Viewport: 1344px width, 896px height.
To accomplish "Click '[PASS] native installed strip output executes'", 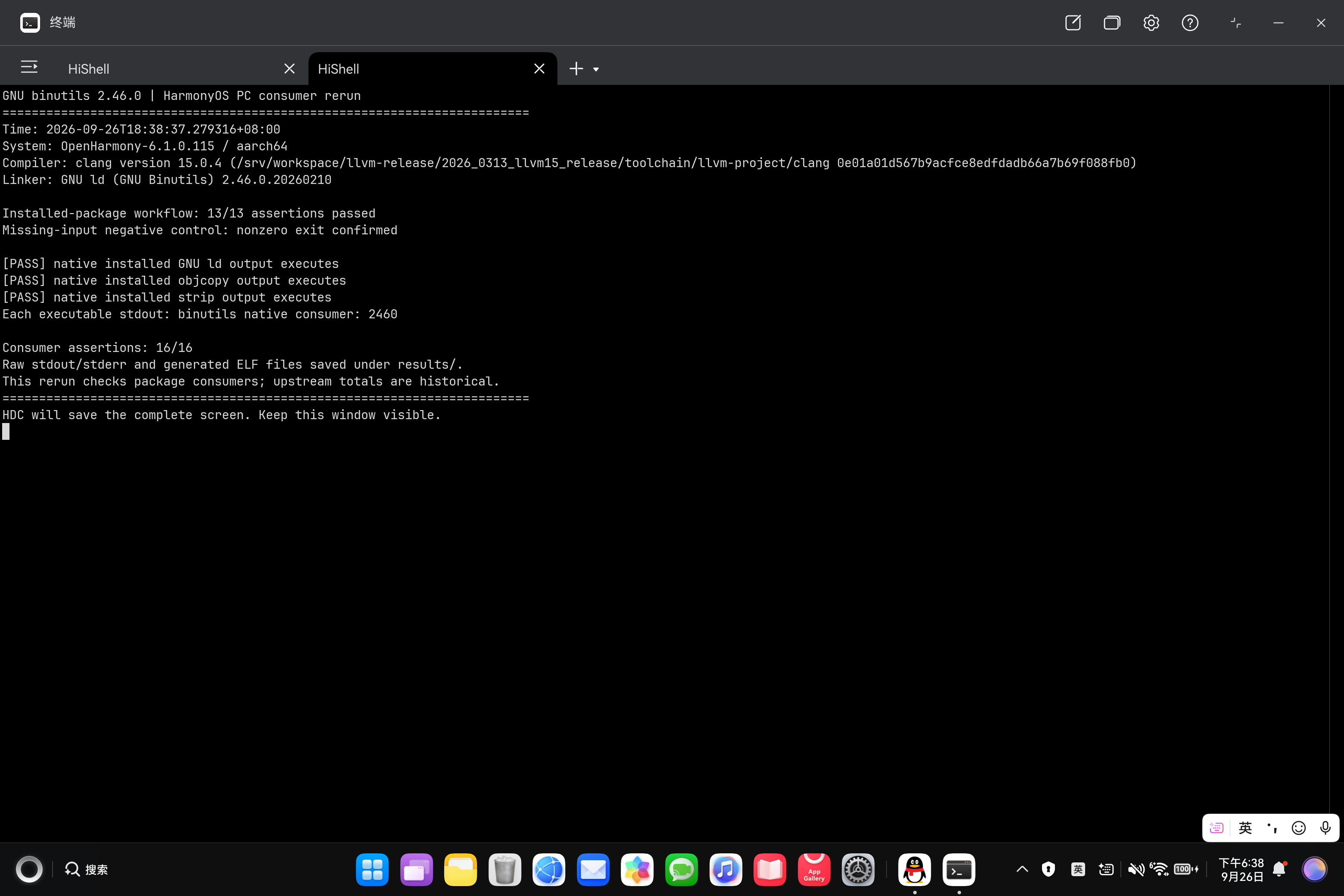I will click(167, 297).
